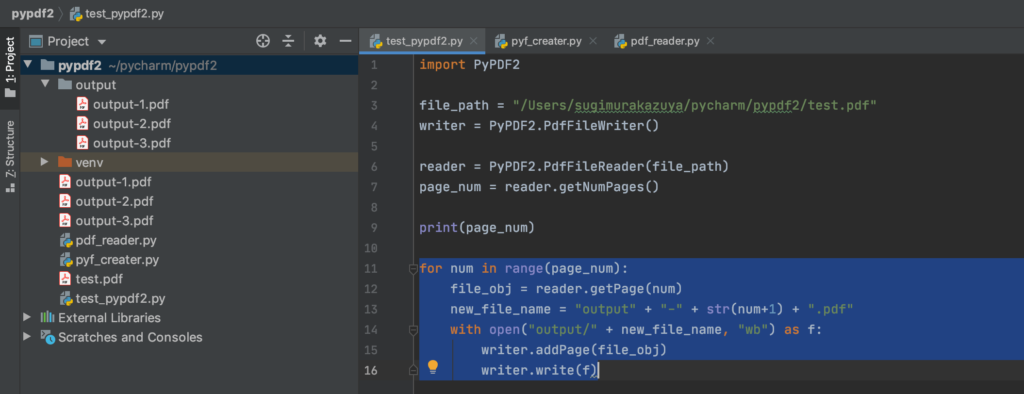Screen dimensions: 1024x394
Task: Click the yellow lightbulb intention icon
Action: 432,368
